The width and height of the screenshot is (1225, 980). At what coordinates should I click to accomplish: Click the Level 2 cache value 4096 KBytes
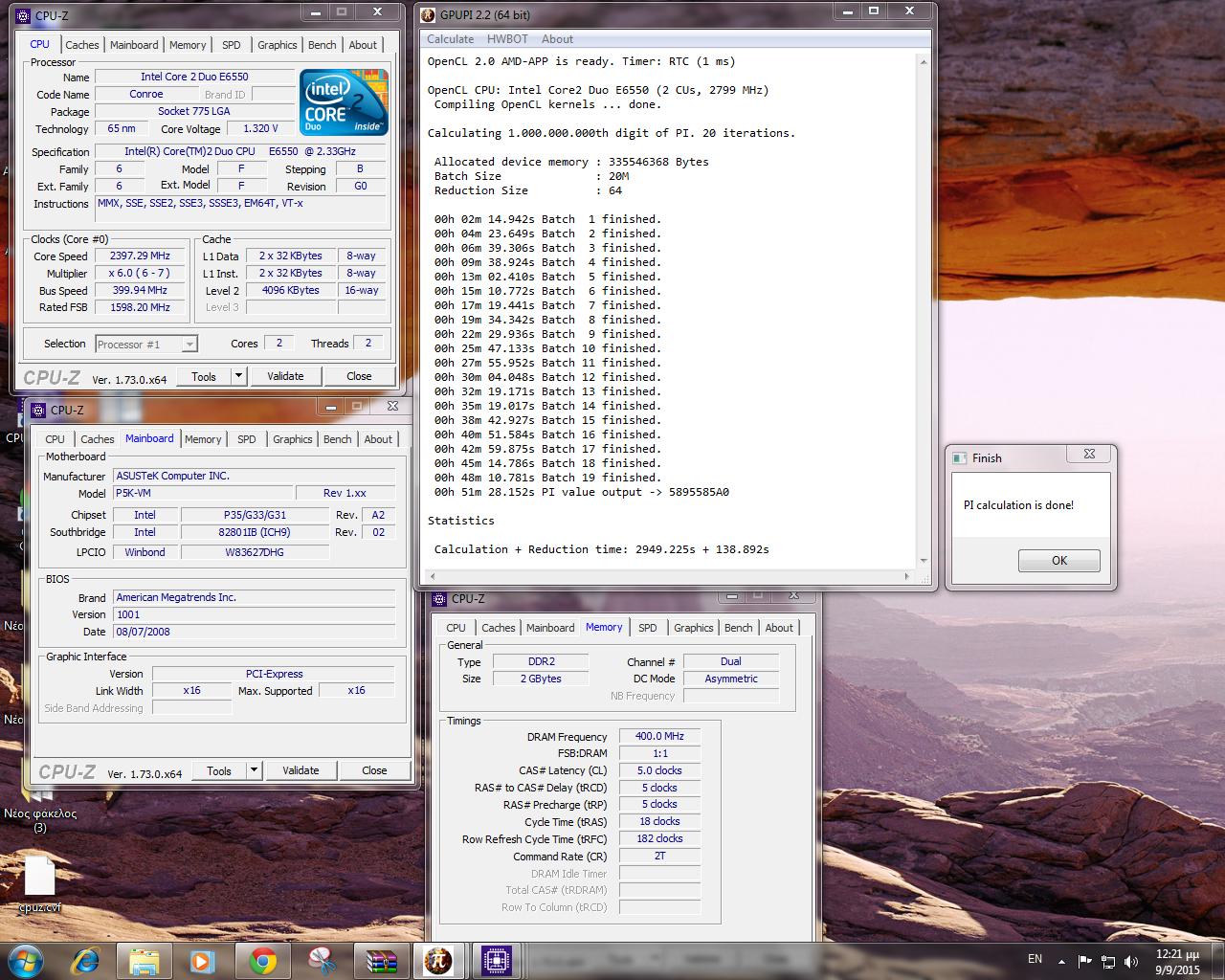tap(290, 290)
